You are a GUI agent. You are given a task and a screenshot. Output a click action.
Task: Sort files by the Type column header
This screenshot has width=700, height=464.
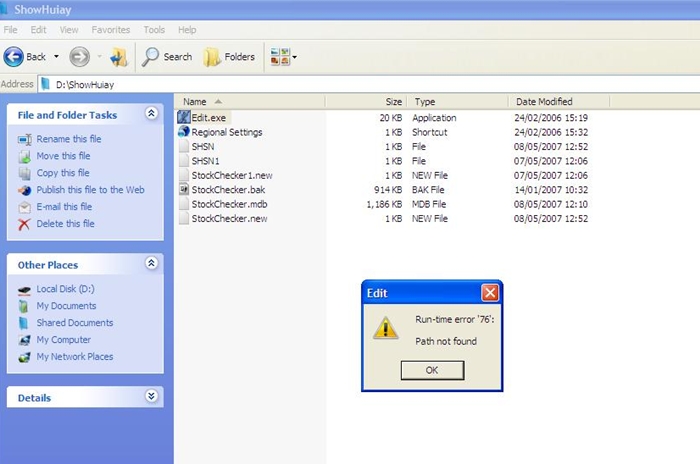[457, 102]
